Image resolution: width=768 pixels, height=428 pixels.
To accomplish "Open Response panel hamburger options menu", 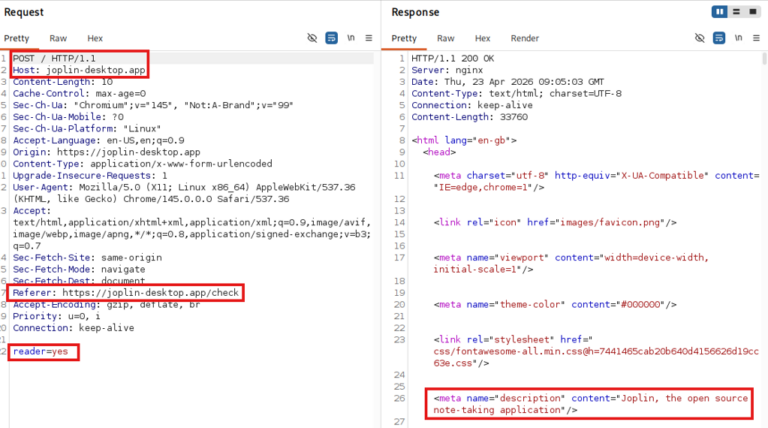I will [x=757, y=38].
